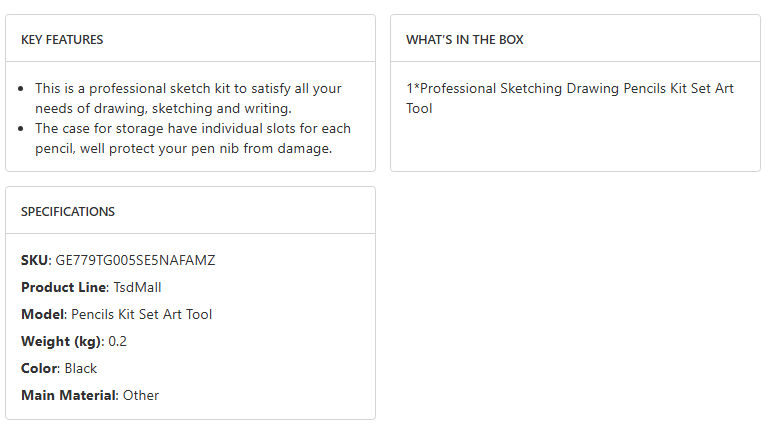This screenshot has height=432, width=775.
Task: Click the Model label
Action: pyautogui.click(x=42, y=314)
